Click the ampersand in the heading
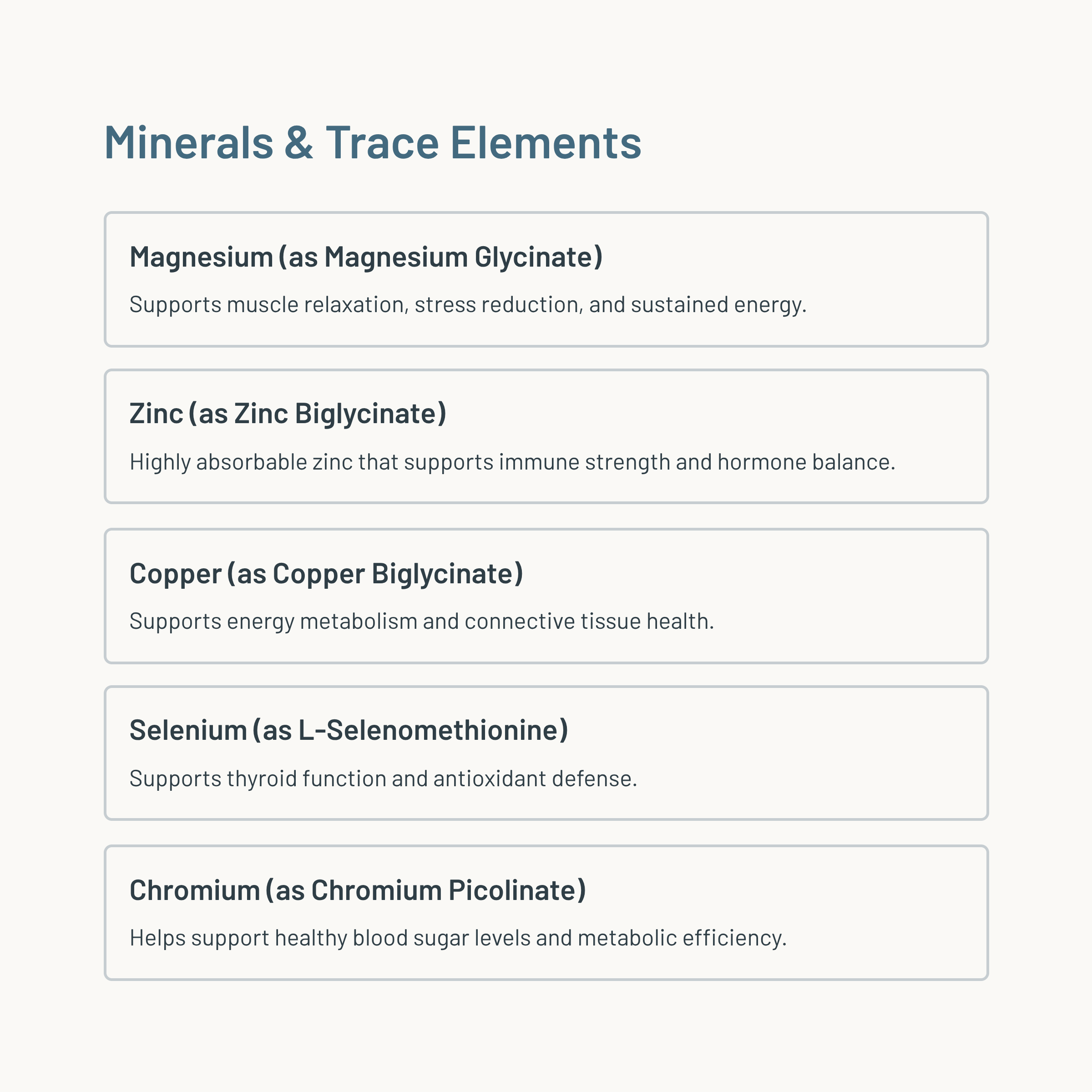The image size is (1092, 1092). pyautogui.click(x=299, y=142)
